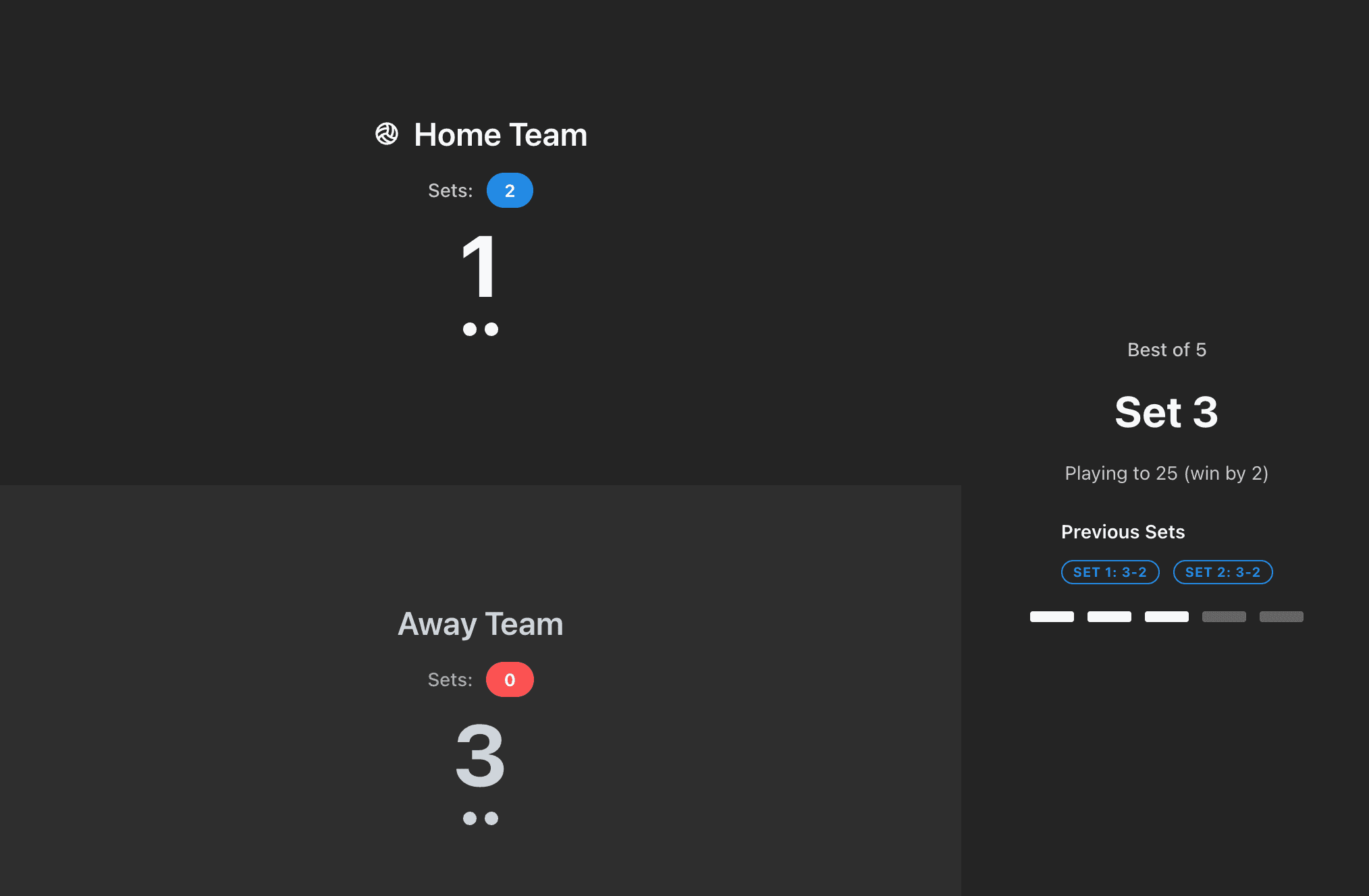Viewport: 1369px width, 896px height.
Task: Toggle the fifth grey set indicator bar
Action: click(1281, 616)
